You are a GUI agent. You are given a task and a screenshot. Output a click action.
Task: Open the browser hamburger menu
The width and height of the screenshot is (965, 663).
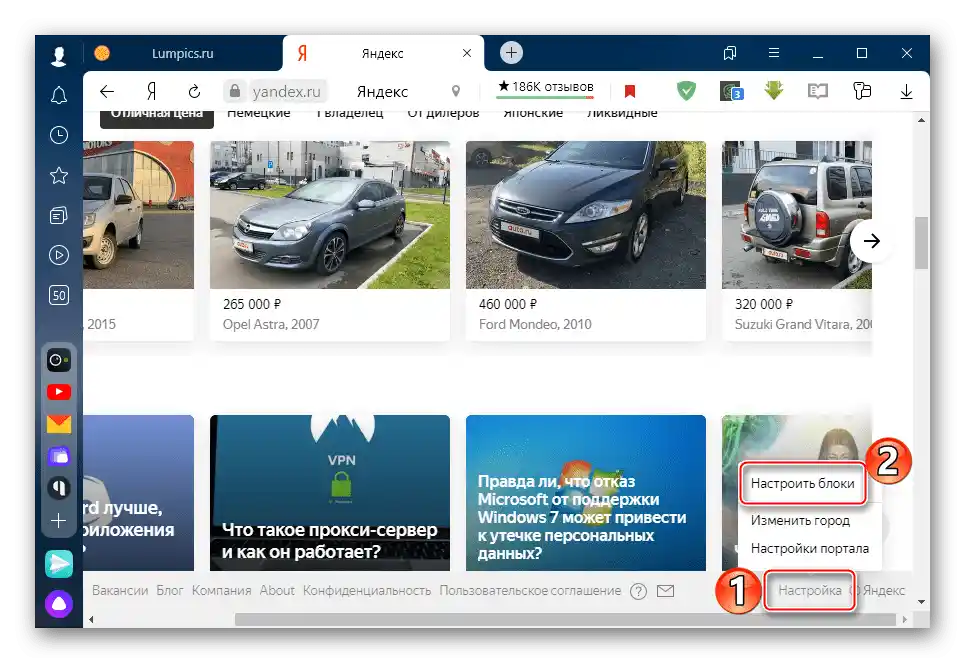pyautogui.click(x=774, y=53)
